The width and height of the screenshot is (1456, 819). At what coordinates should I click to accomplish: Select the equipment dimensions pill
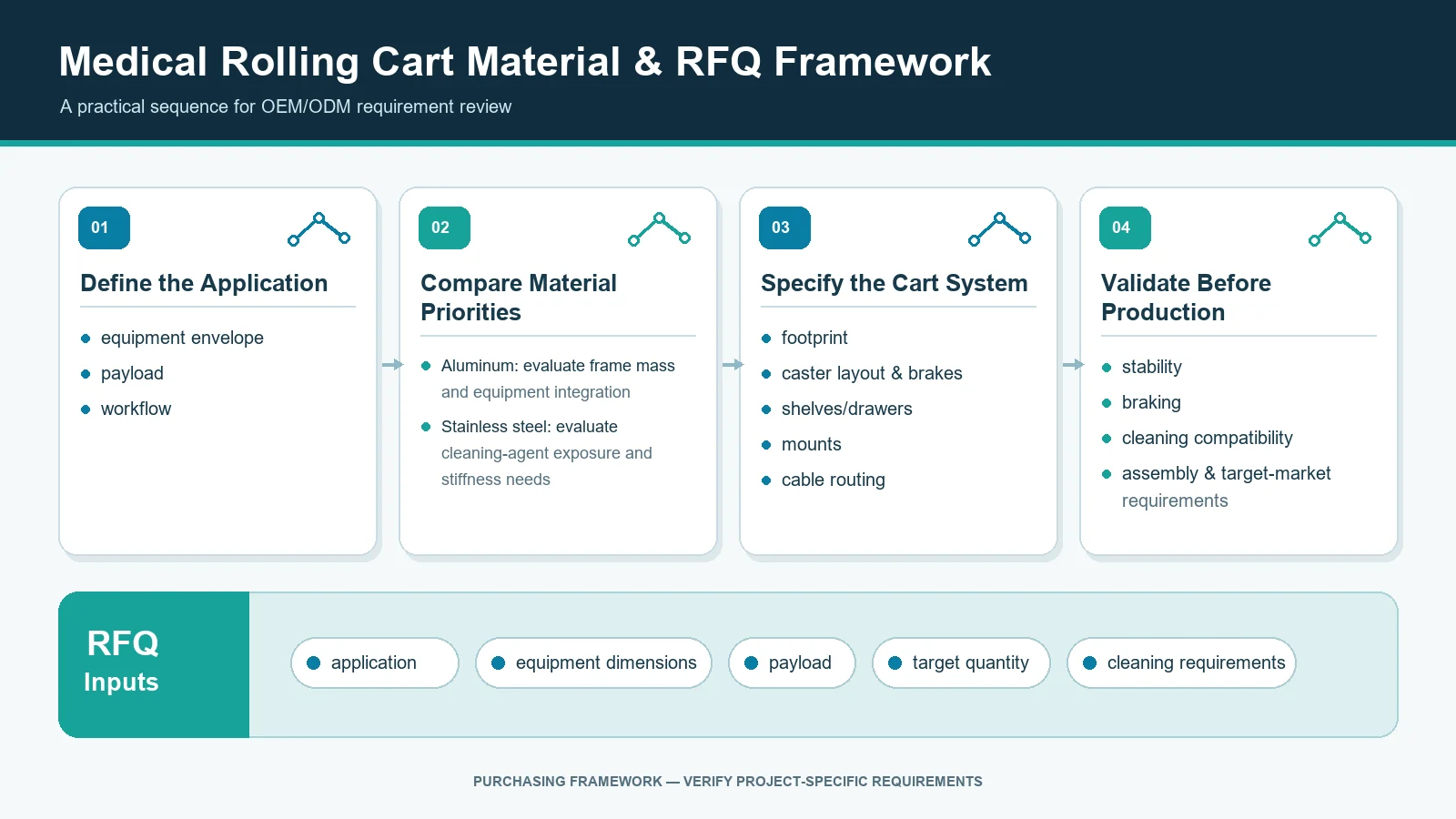coord(593,662)
